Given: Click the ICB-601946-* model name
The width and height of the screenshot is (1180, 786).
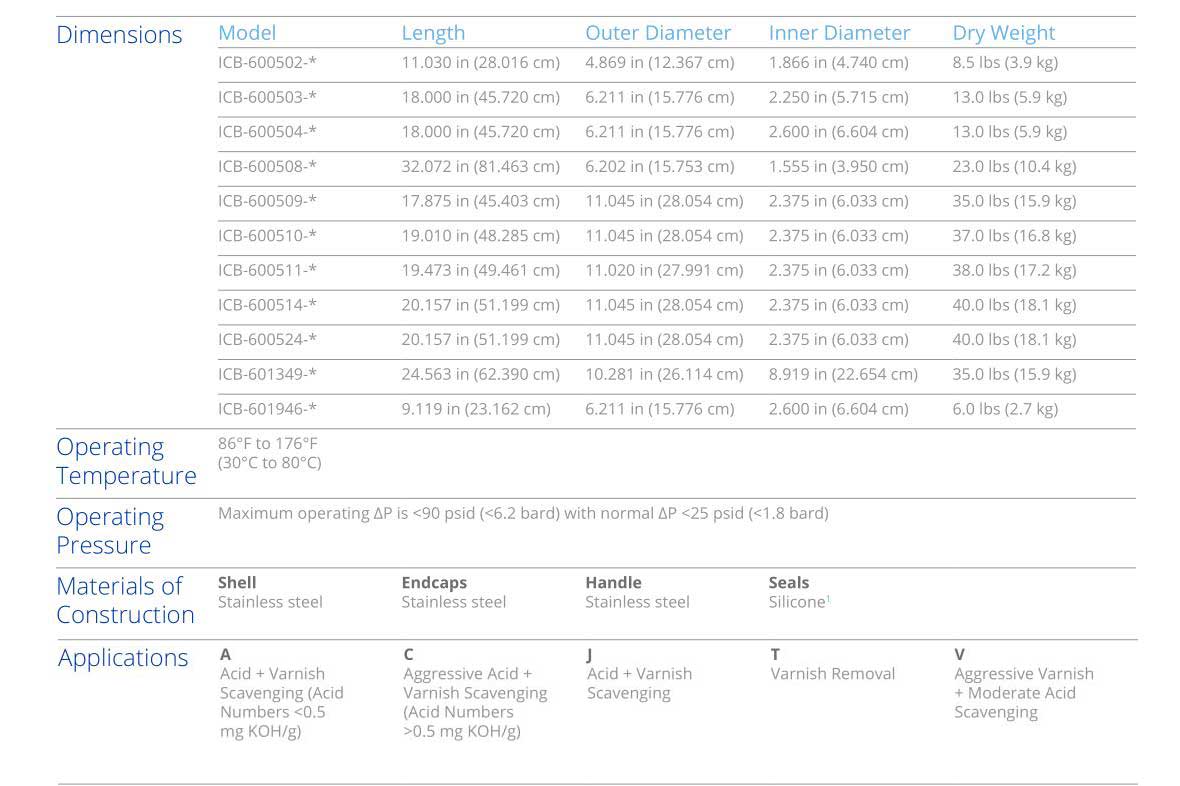Looking at the screenshot, I should click(x=267, y=409).
